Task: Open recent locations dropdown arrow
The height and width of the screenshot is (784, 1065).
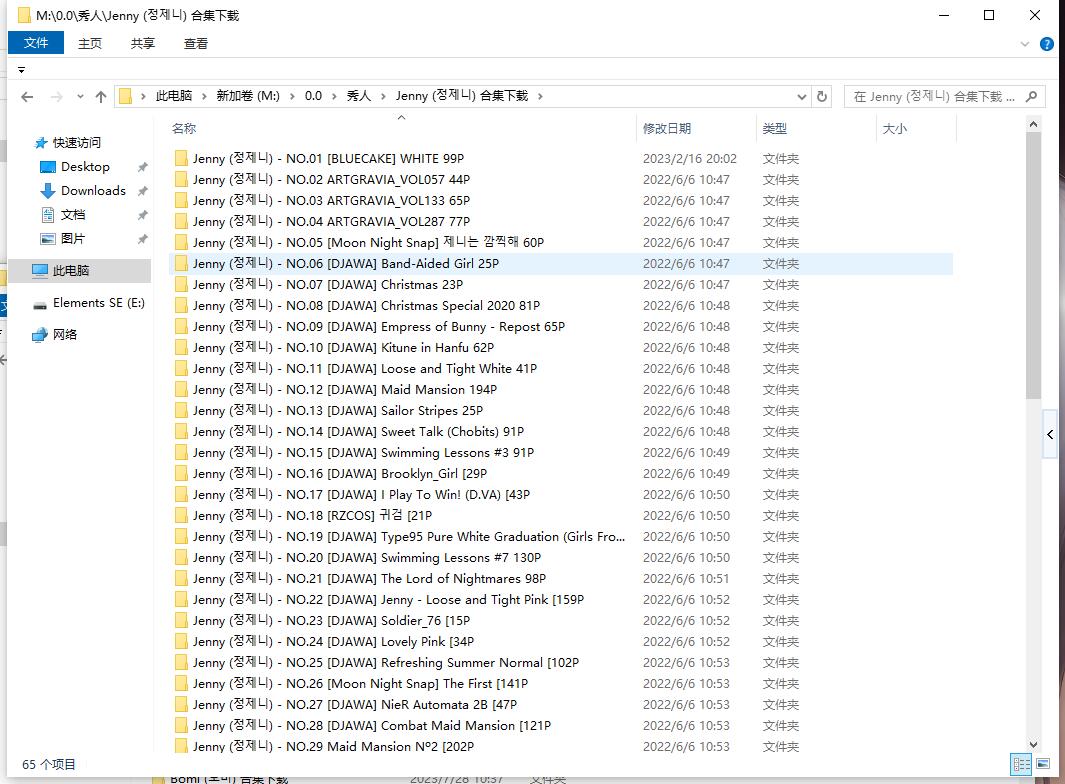Action: click(x=80, y=96)
